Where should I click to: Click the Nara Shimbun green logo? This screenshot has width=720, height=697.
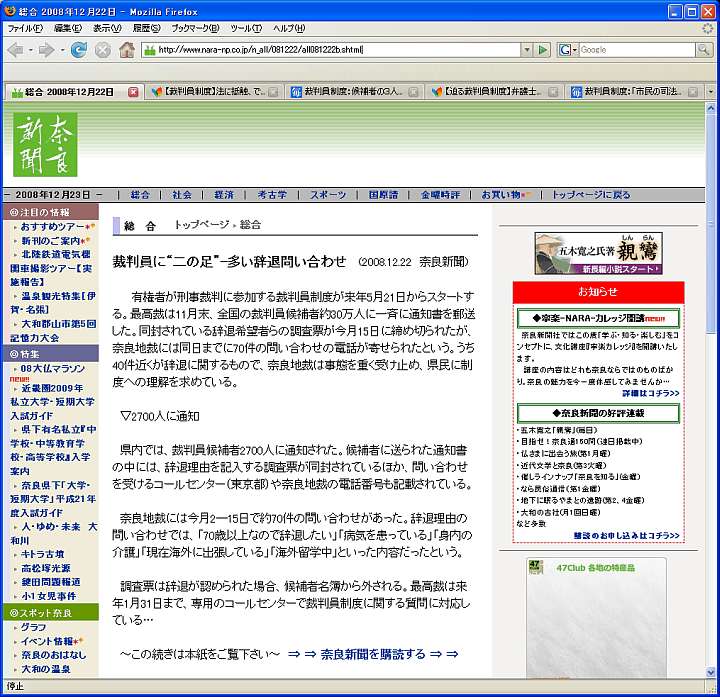pyautogui.click(x=45, y=143)
